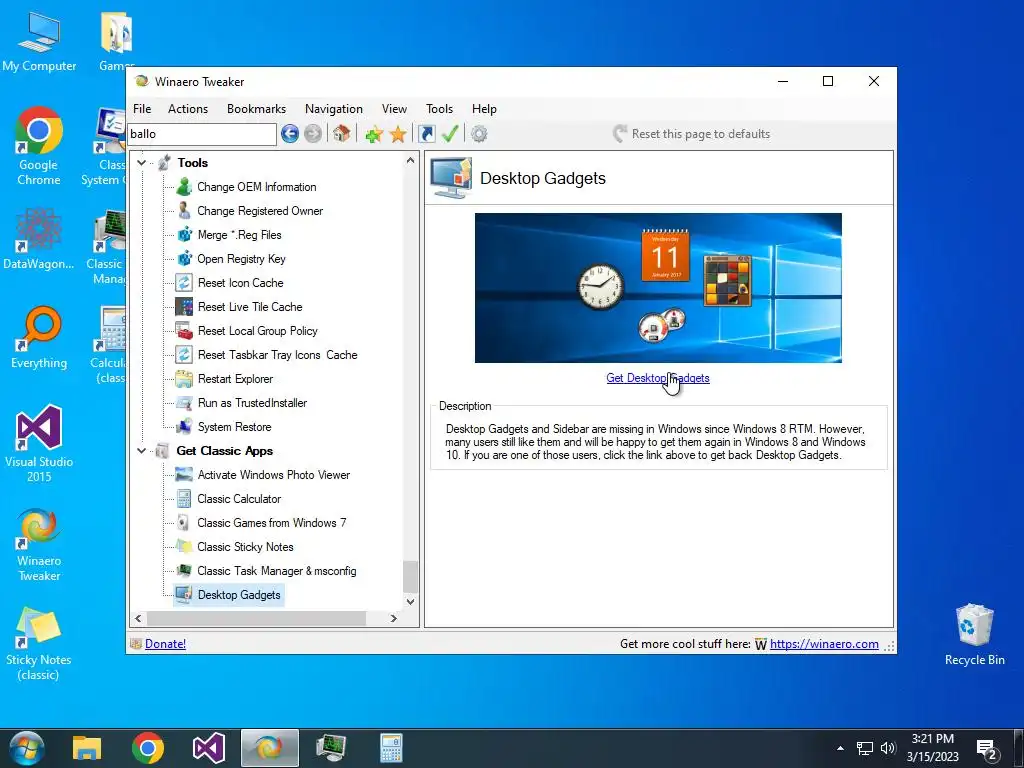Click the Merge *.Reg Files icon
The height and width of the screenshot is (768, 1024).
[x=184, y=234]
